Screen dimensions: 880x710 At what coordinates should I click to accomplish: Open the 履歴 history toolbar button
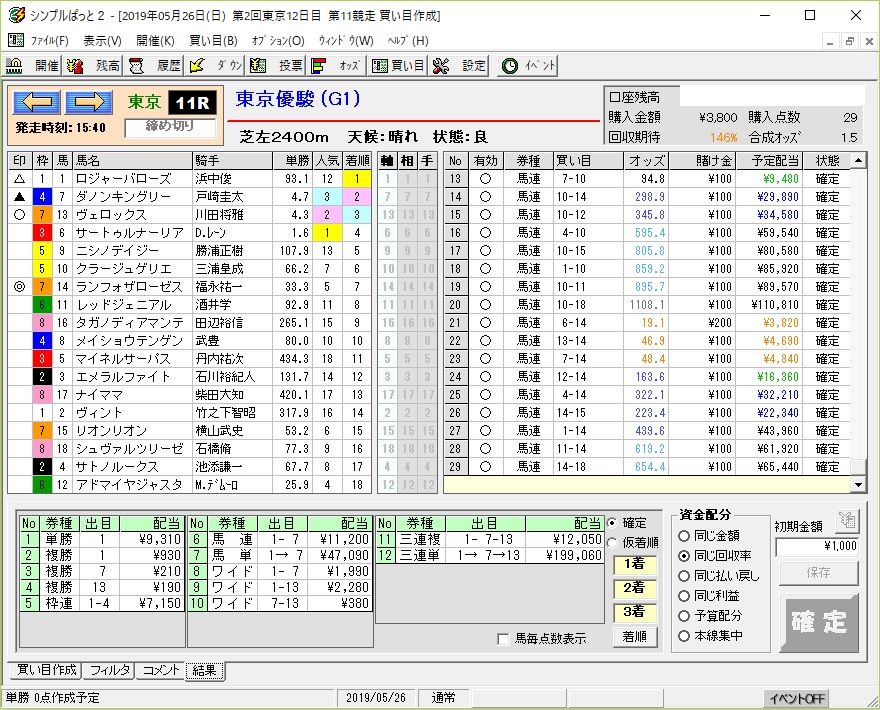[154, 66]
